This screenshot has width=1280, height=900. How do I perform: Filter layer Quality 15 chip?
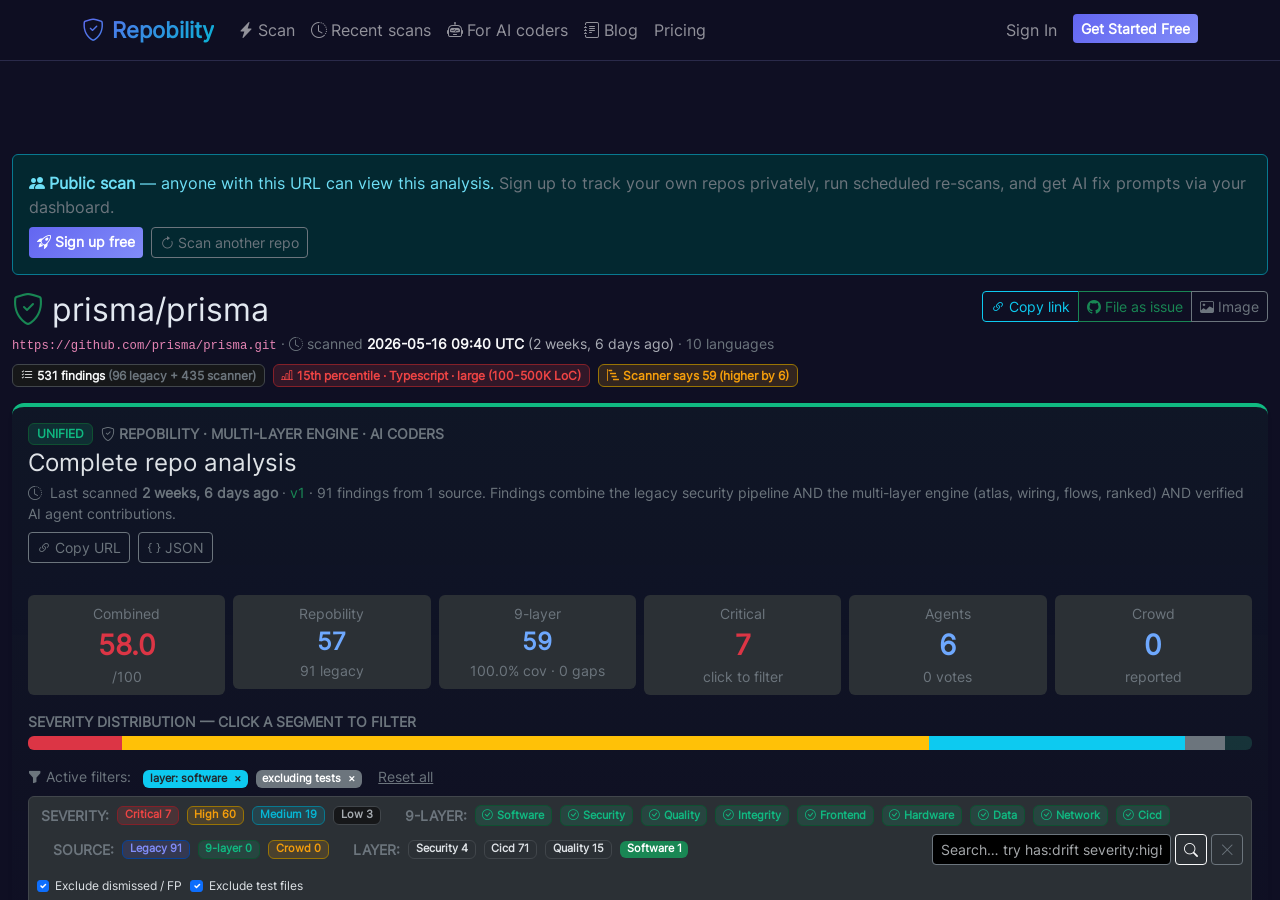[578, 849]
